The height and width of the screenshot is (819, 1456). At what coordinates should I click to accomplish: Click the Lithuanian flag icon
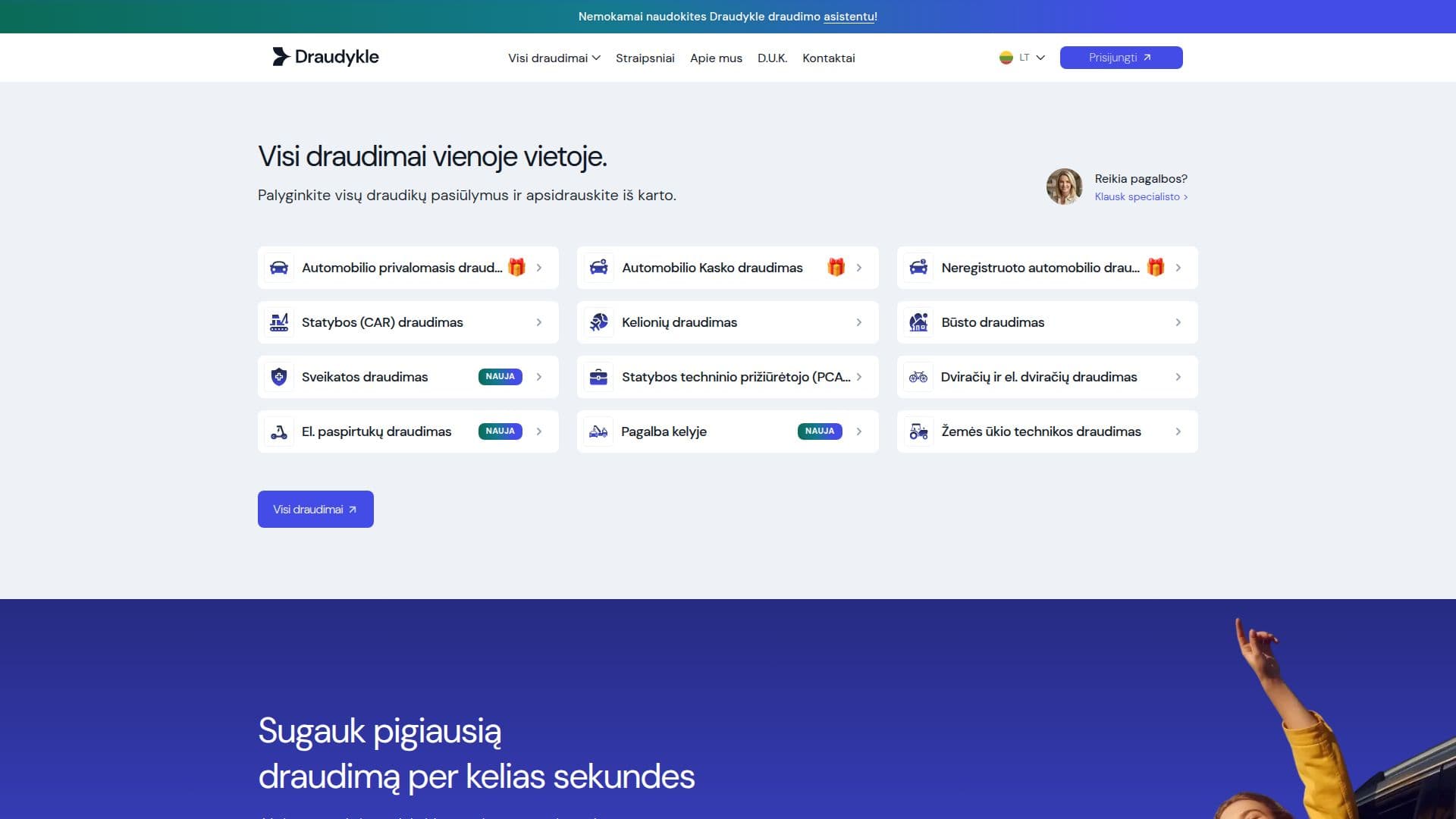(x=1006, y=58)
